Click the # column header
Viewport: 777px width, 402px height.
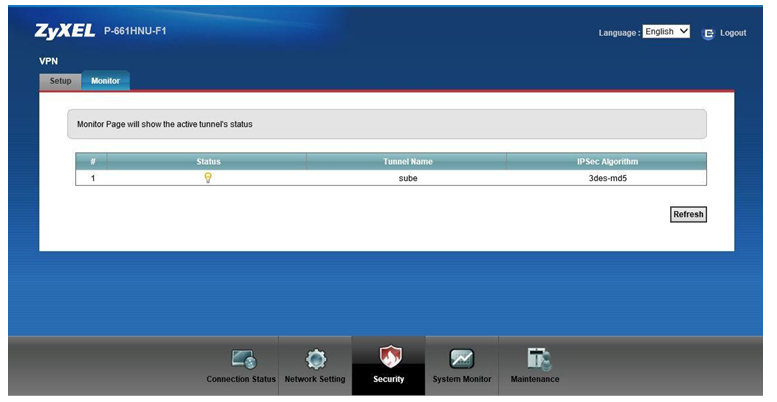pos(92,162)
